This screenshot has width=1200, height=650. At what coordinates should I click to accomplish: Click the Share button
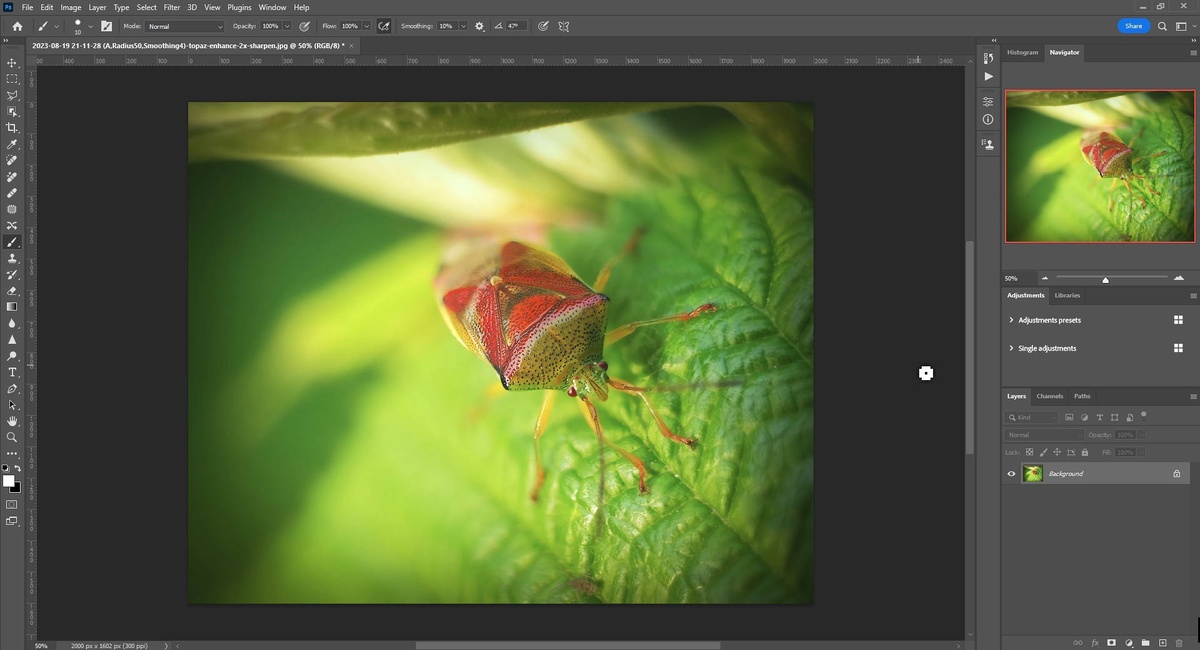pos(1133,26)
